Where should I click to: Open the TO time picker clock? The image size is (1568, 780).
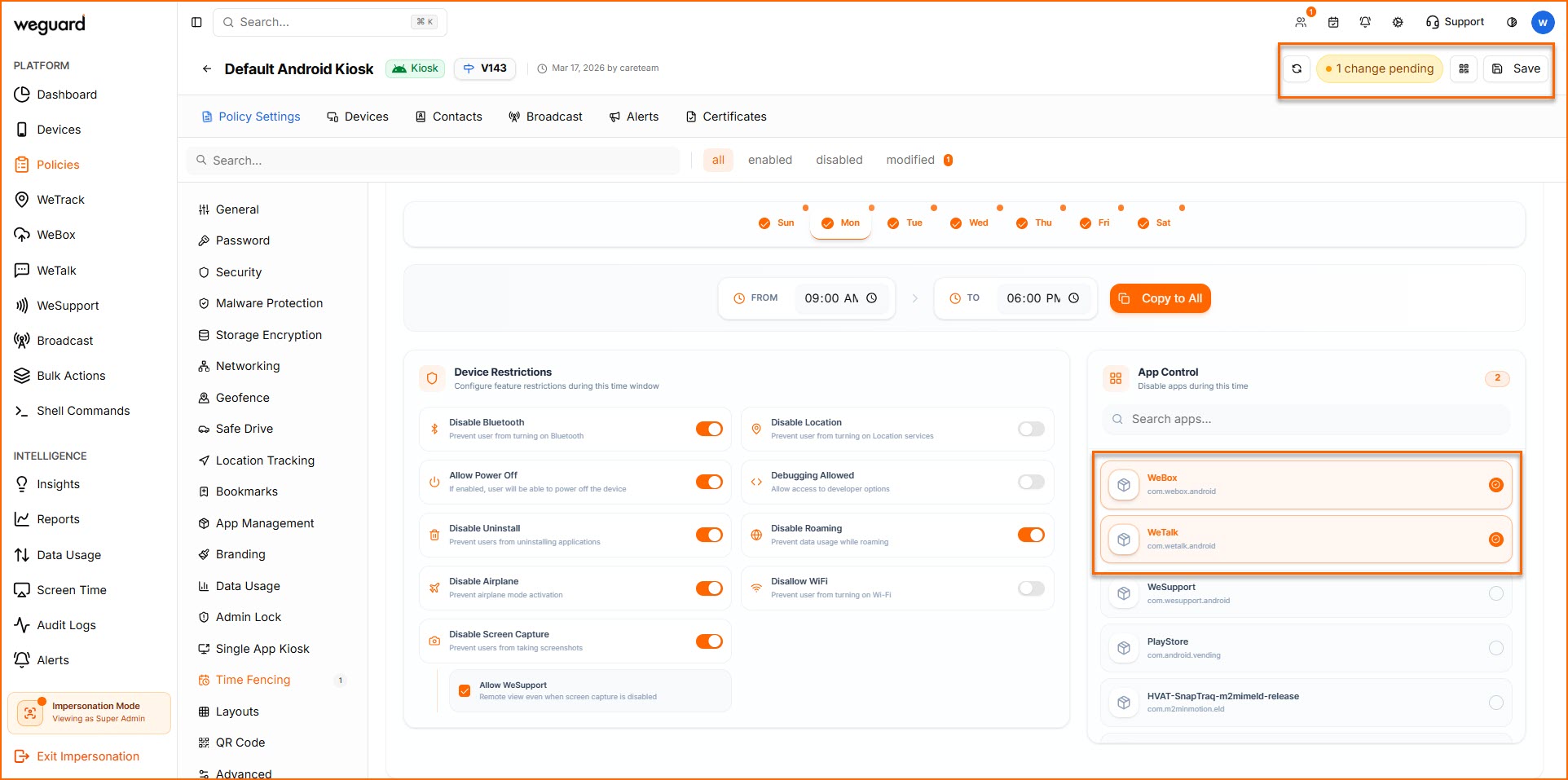[1073, 298]
